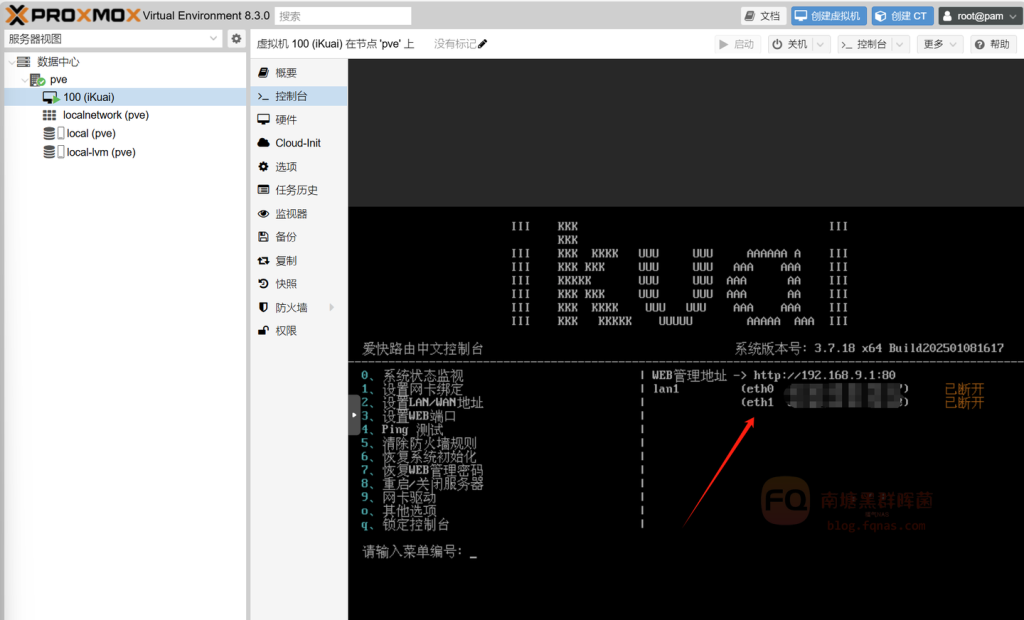Viewport: 1024px width, 620px height.
Task: Open the 备份 backup section
Action: 286,237
